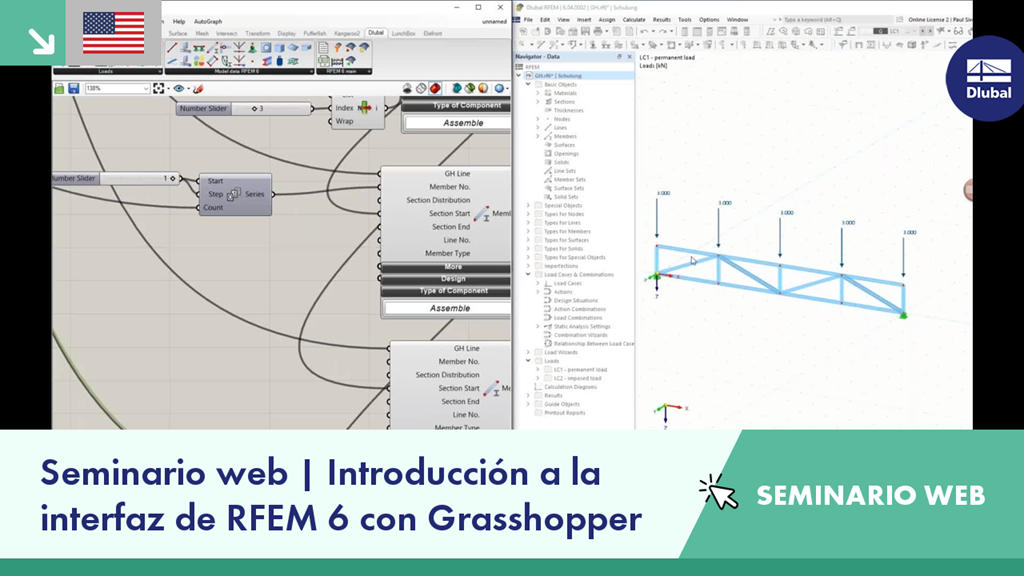The image size is (1024, 576).
Task: Click the binoculars icon in the top RFEM toolbar
Action: pos(959,31)
